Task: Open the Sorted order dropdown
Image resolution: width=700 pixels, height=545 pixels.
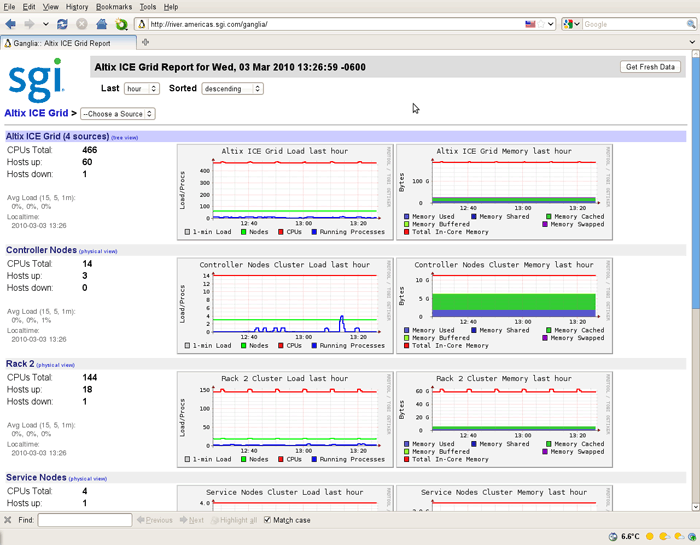Action: pos(232,88)
